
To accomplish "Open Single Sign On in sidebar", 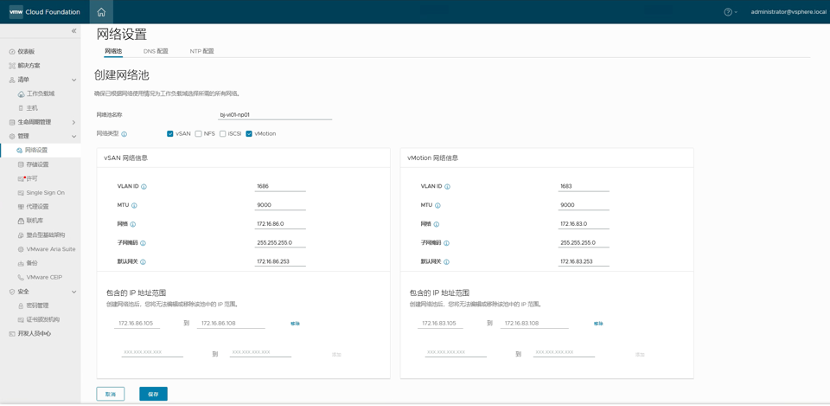I will (46, 193).
